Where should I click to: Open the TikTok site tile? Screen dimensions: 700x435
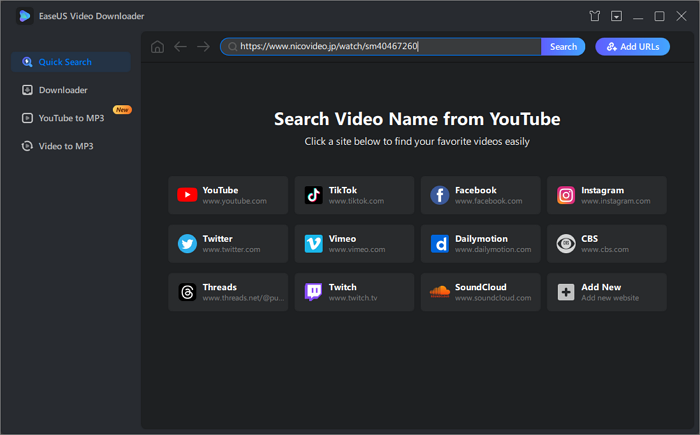(354, 195)
